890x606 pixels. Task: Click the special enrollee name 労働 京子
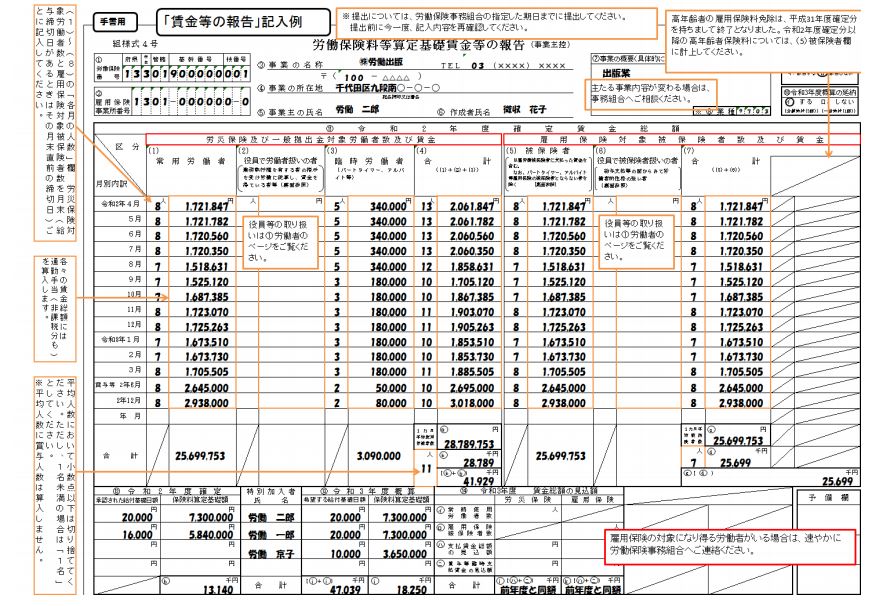(x=271, y=554)
